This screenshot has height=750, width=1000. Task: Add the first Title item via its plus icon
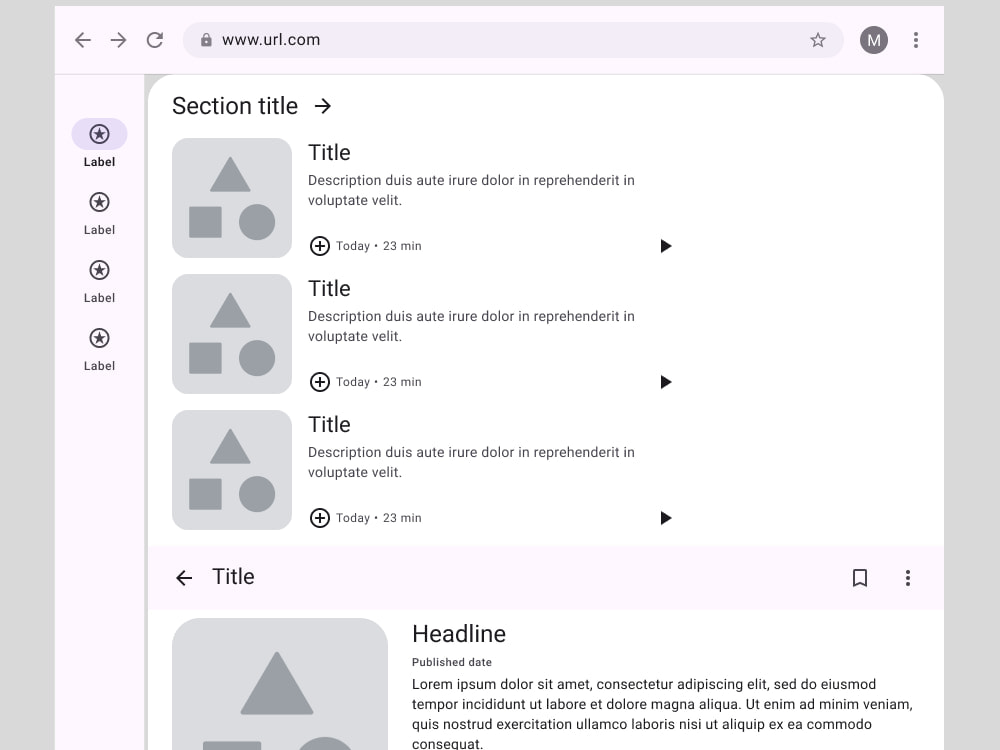(320, 245)
